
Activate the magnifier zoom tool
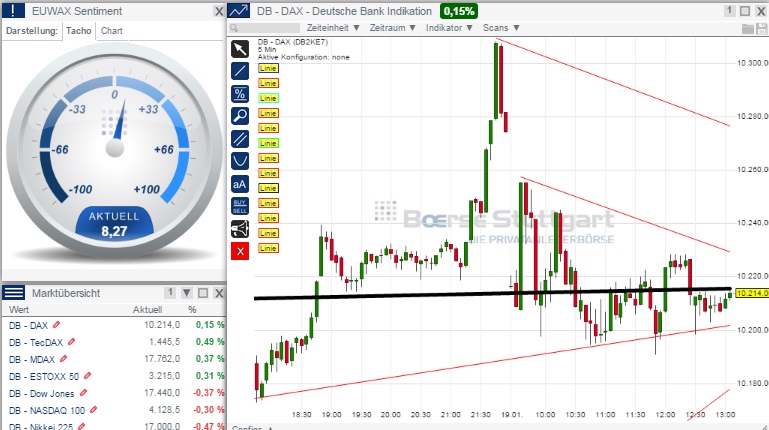coord(240,116)
